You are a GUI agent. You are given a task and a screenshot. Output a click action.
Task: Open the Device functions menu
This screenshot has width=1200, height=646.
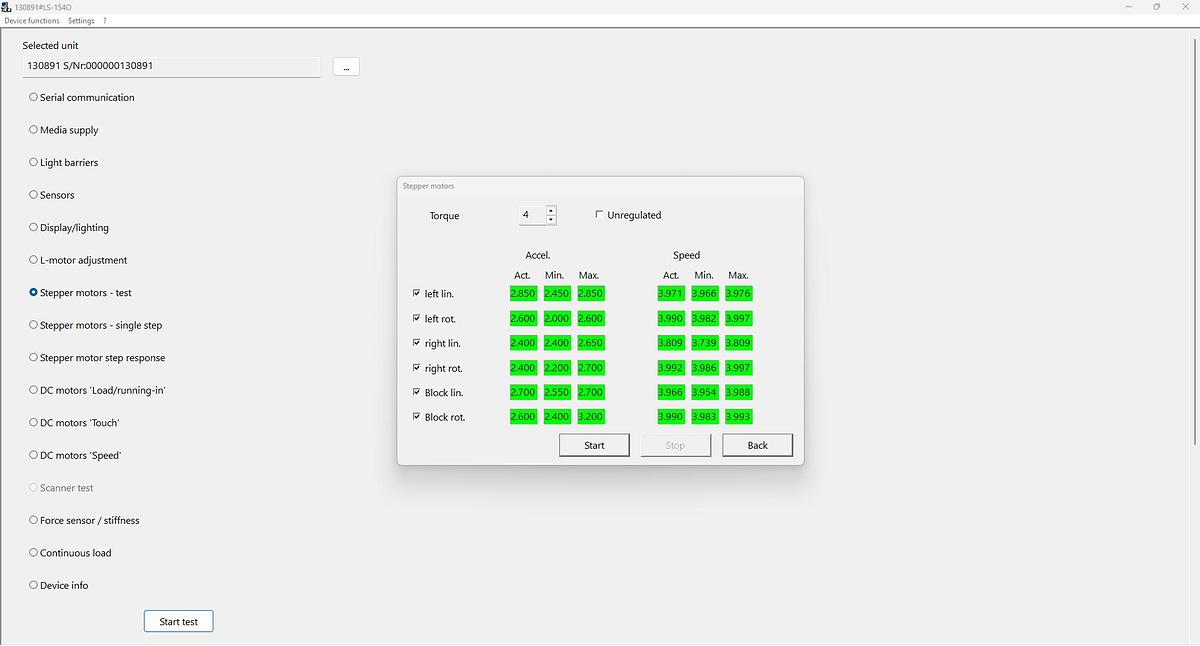(32, 20)
